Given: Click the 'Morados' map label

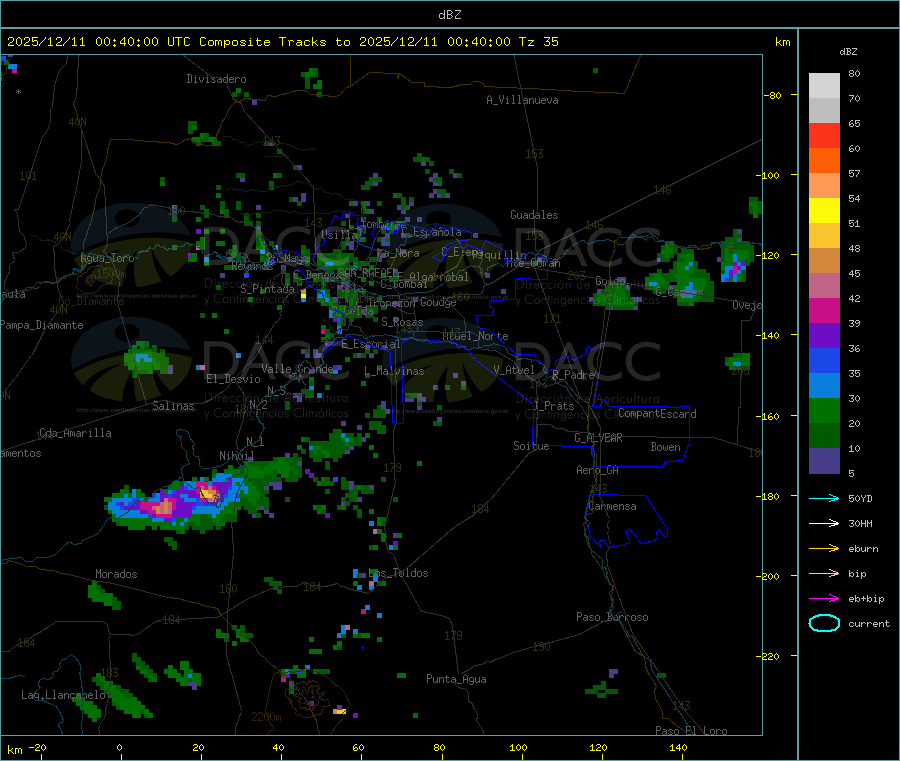Looking at the screenshot, I should (116, 574).
